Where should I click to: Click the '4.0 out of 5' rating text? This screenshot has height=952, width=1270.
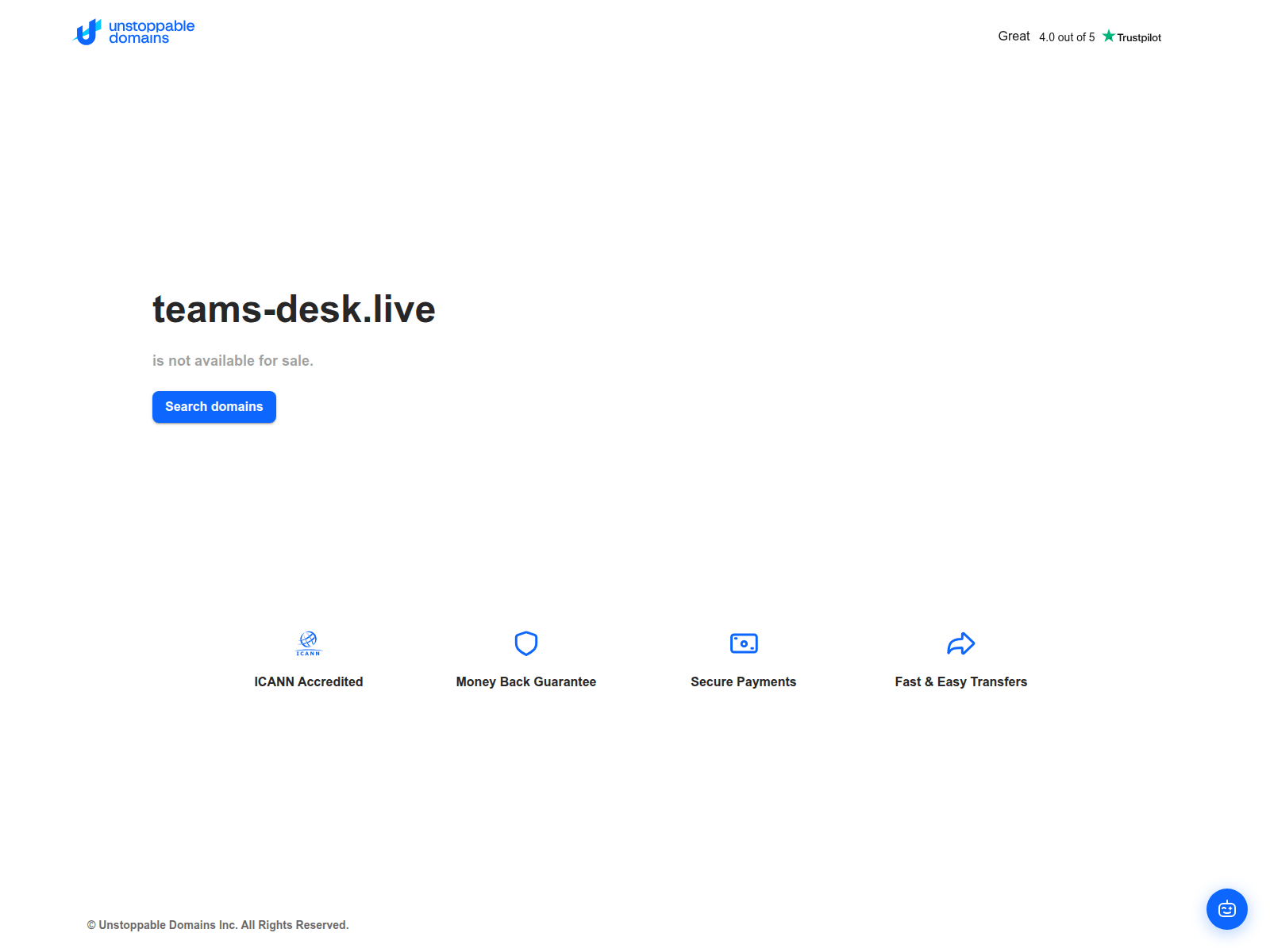1067,37
